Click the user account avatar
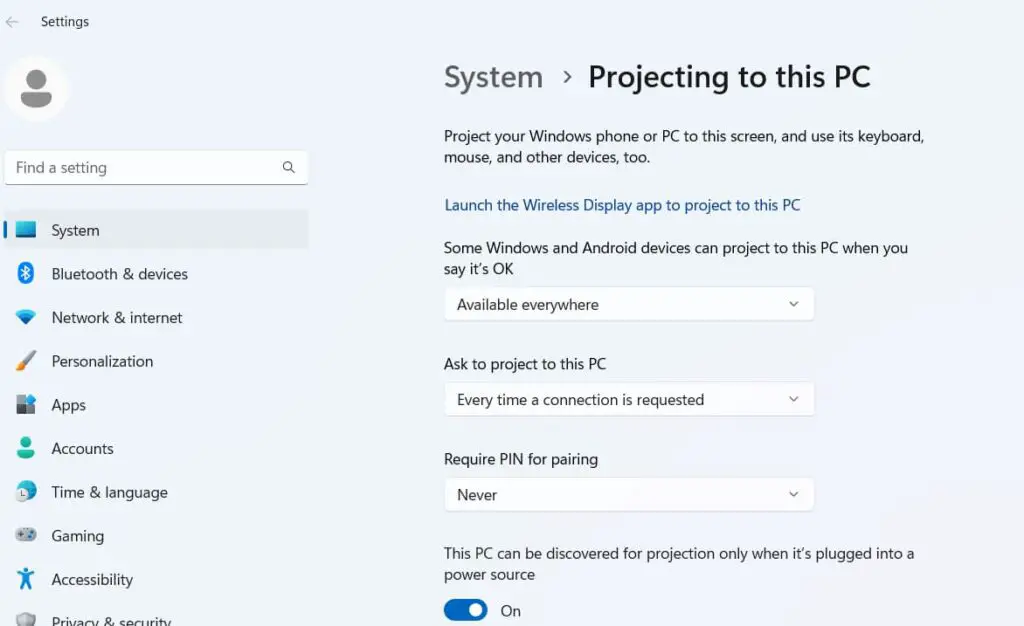 pos(37,88)
